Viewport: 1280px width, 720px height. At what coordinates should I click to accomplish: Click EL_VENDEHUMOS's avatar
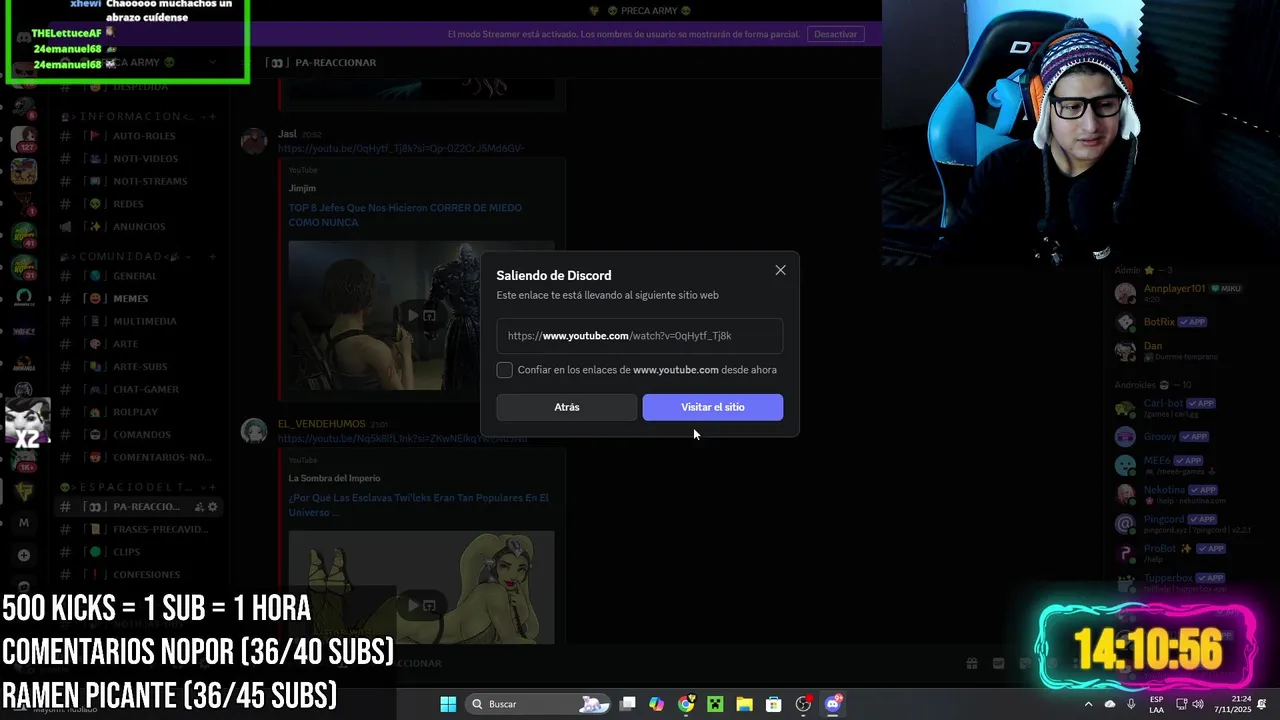(253, 430)
